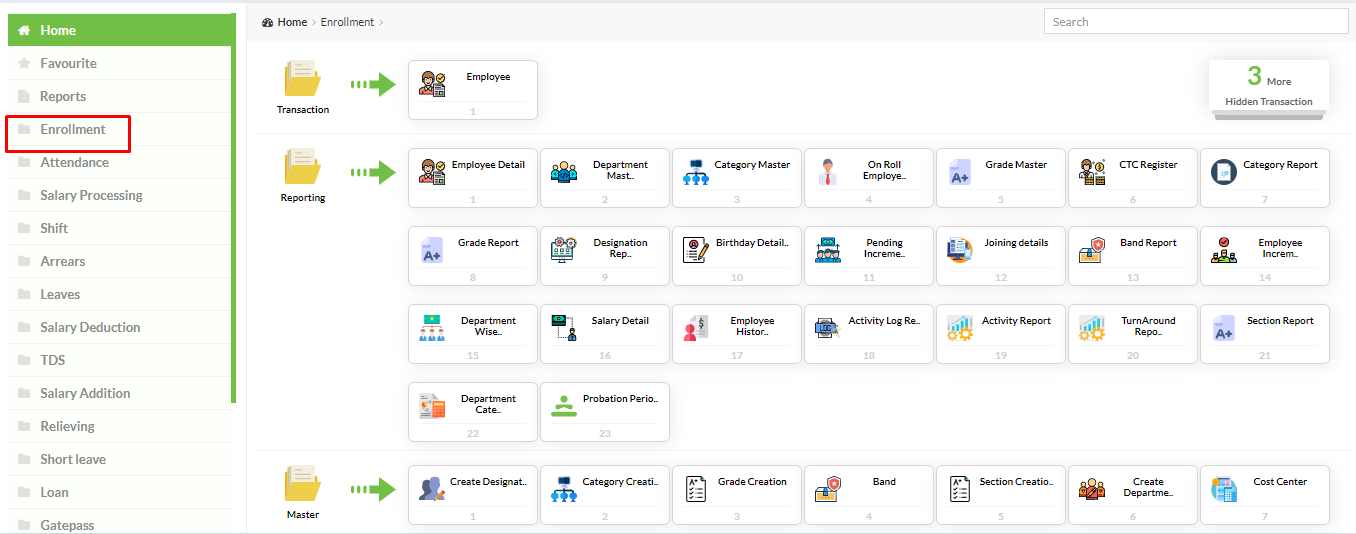Expand the Salary Processing sidebar folder
Image resolution: width=1356 pixels, height=534 pixels.
pos(119,195)
